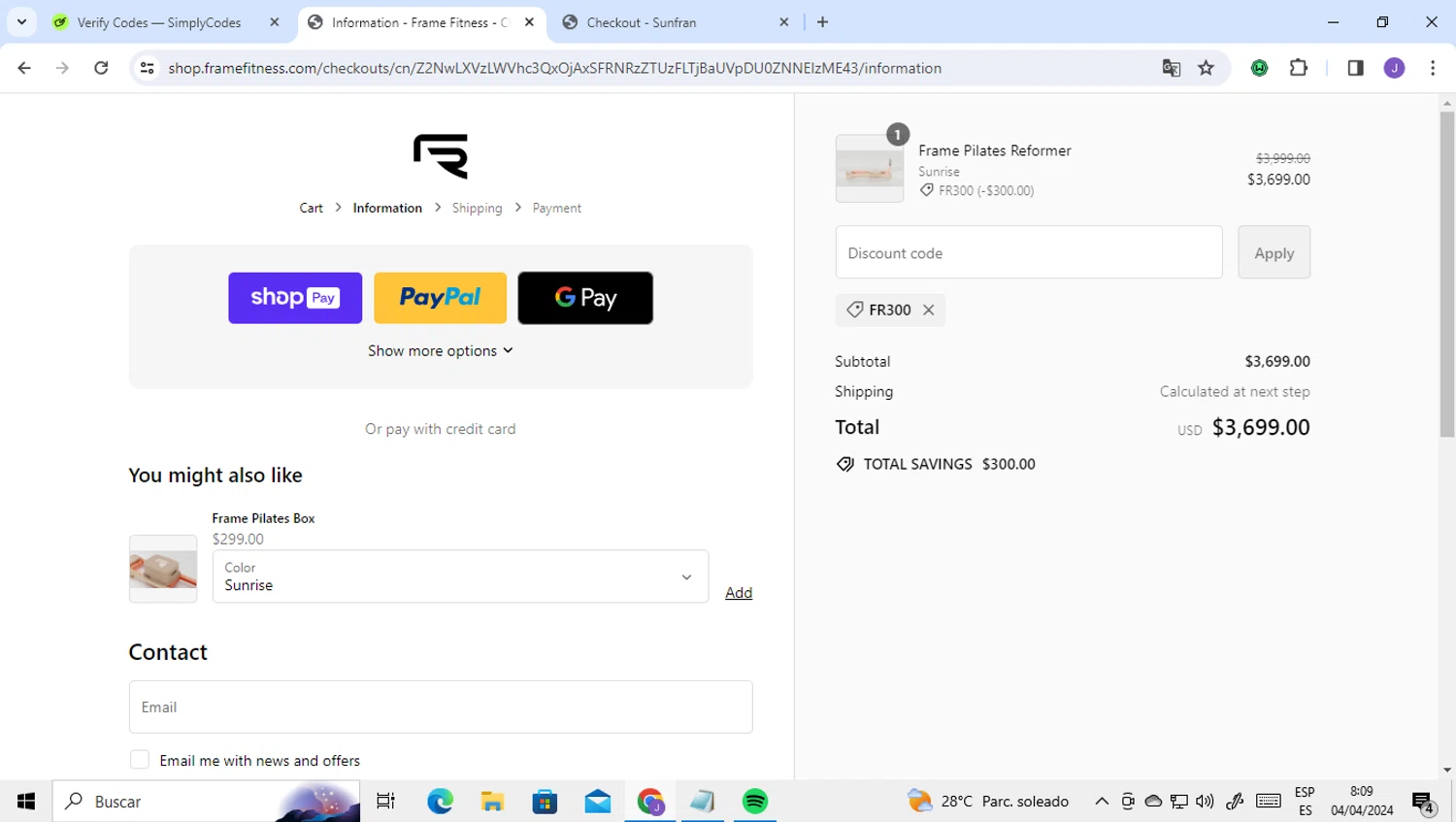Image resolution: width=1456 pixels, height=822 pixels.
Task: Click the Frame Pilates Reformer title
Action: 995,150
